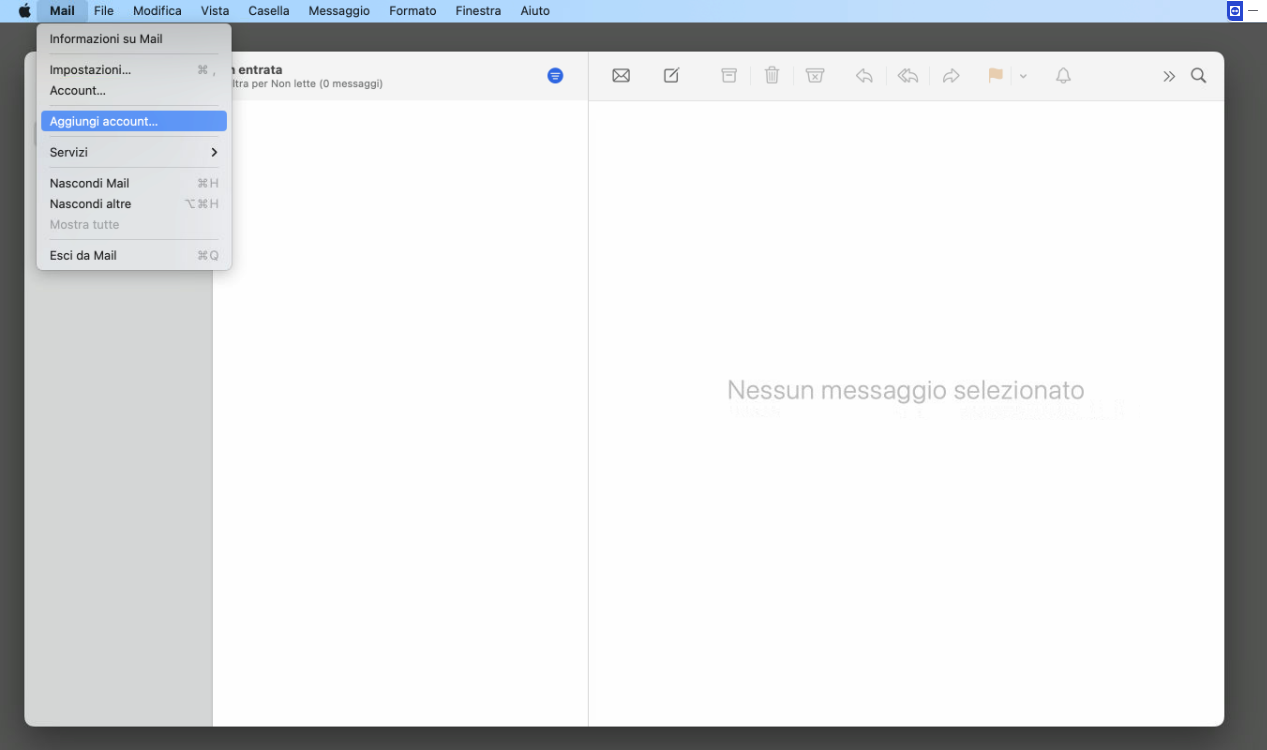Viewport: 1267px width, 750px height.
Task: Open the Messaggio menu in menu bar
Action: click(x=339, y=11)
